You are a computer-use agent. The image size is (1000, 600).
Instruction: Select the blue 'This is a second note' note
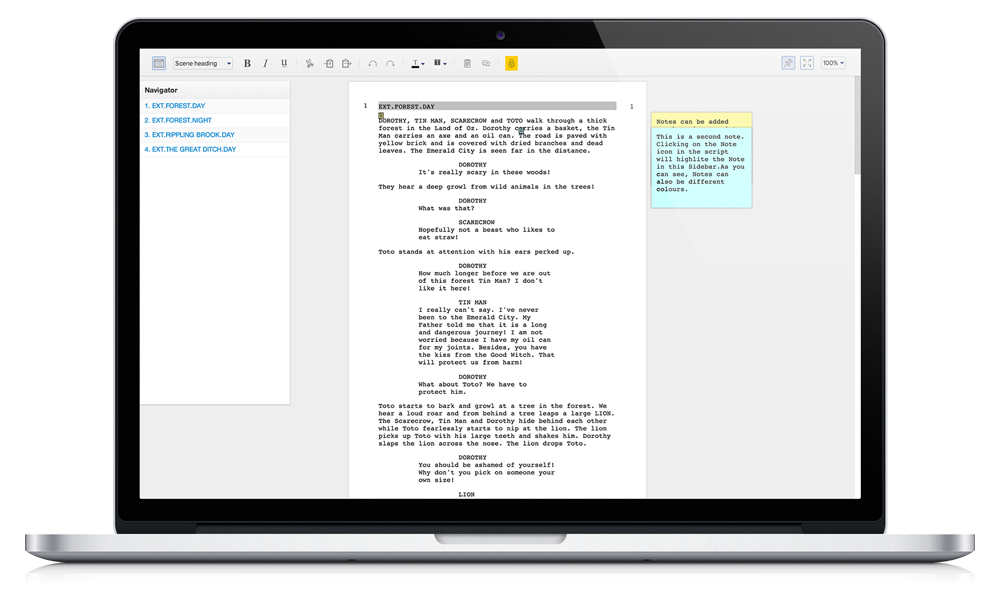(x=701, y=168)
